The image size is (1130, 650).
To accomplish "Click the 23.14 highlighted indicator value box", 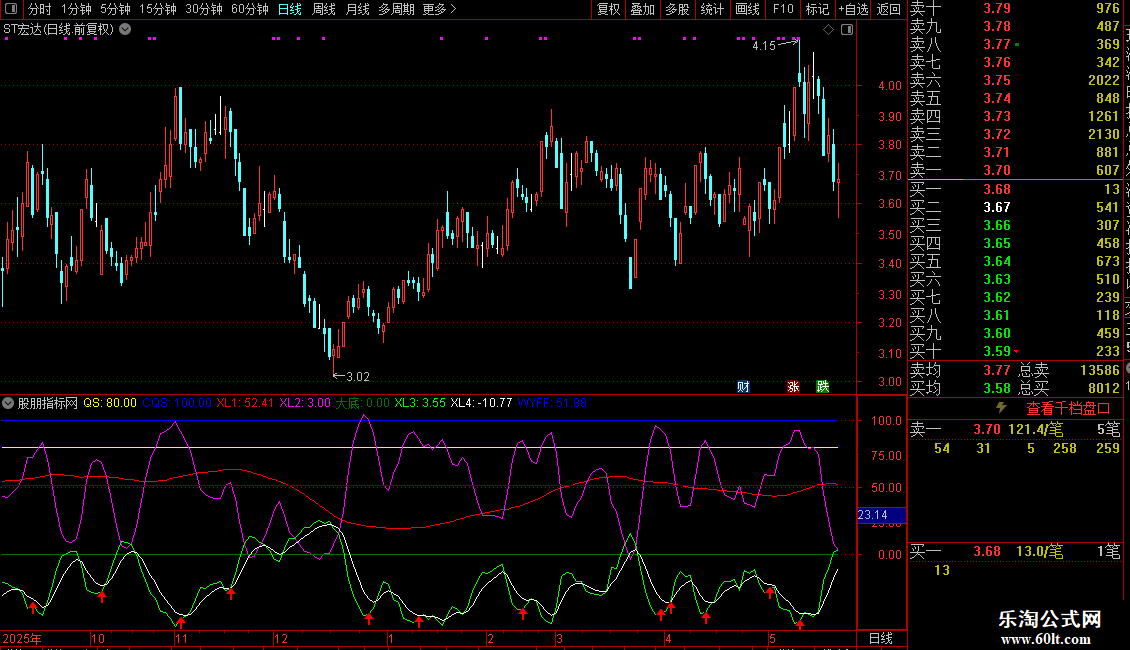I will click(x=881, y=515).
